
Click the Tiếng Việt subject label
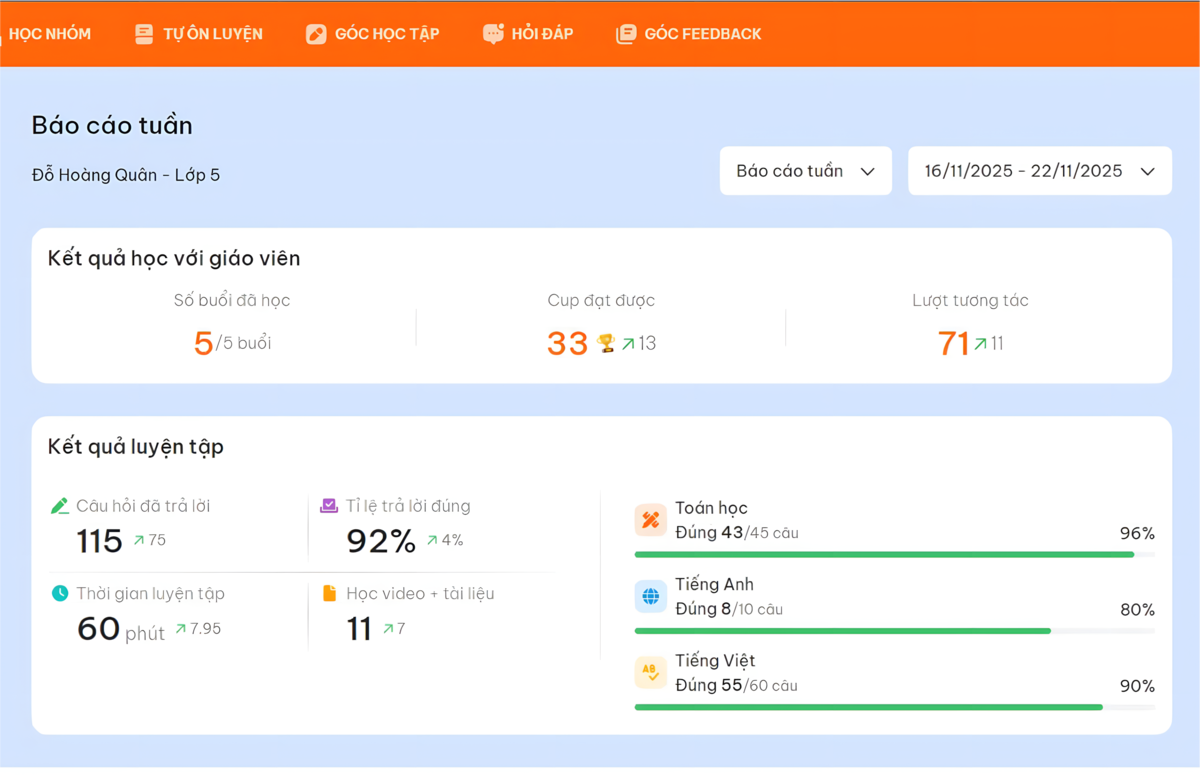click(715, 661)
